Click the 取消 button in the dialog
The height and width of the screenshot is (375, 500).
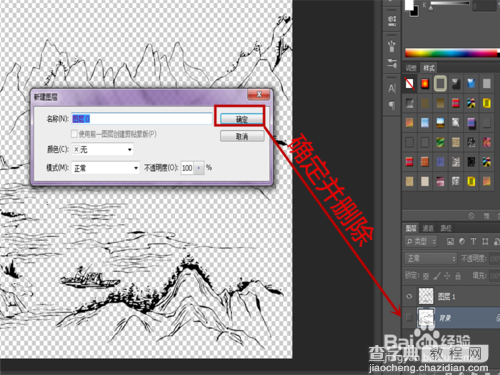(x=242, y=136)
